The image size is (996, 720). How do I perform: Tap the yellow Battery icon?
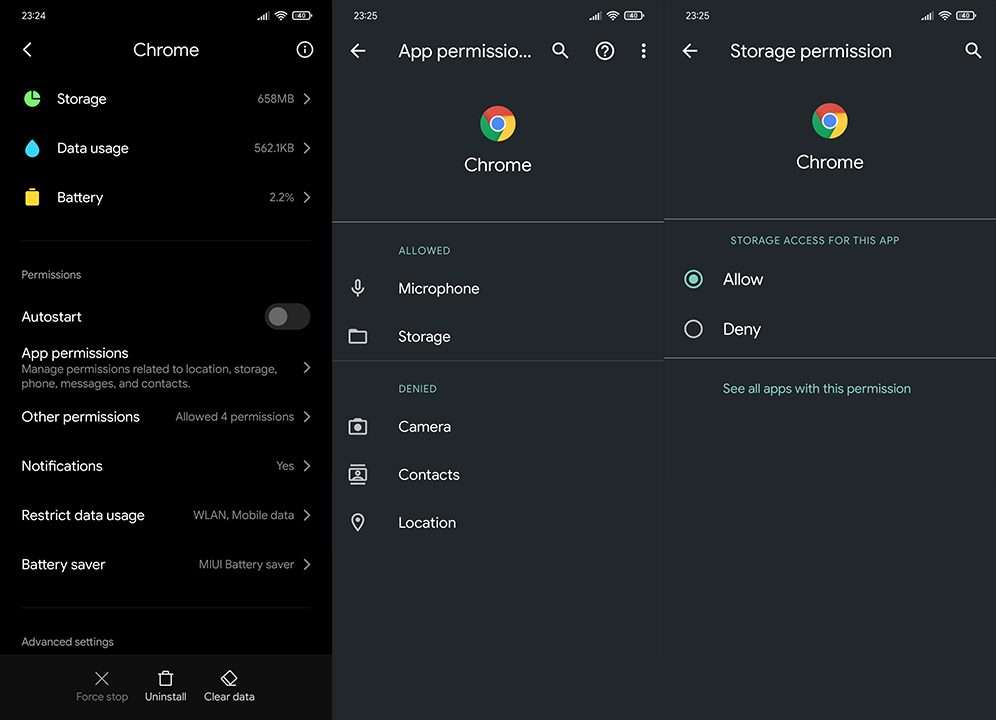(32, 197)
